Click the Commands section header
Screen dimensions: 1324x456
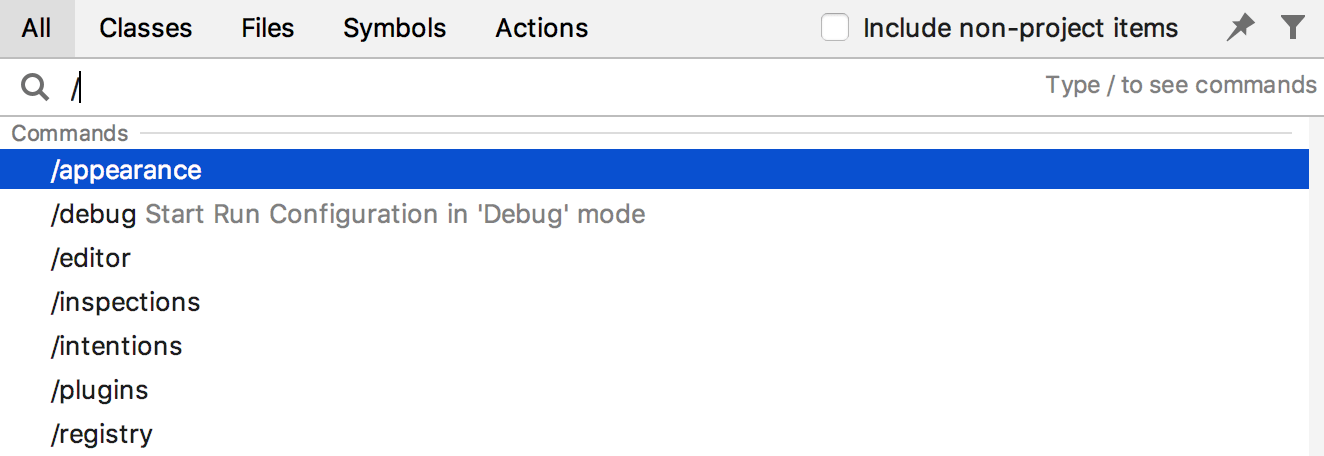pyautogui.click(x=70, y=133)
